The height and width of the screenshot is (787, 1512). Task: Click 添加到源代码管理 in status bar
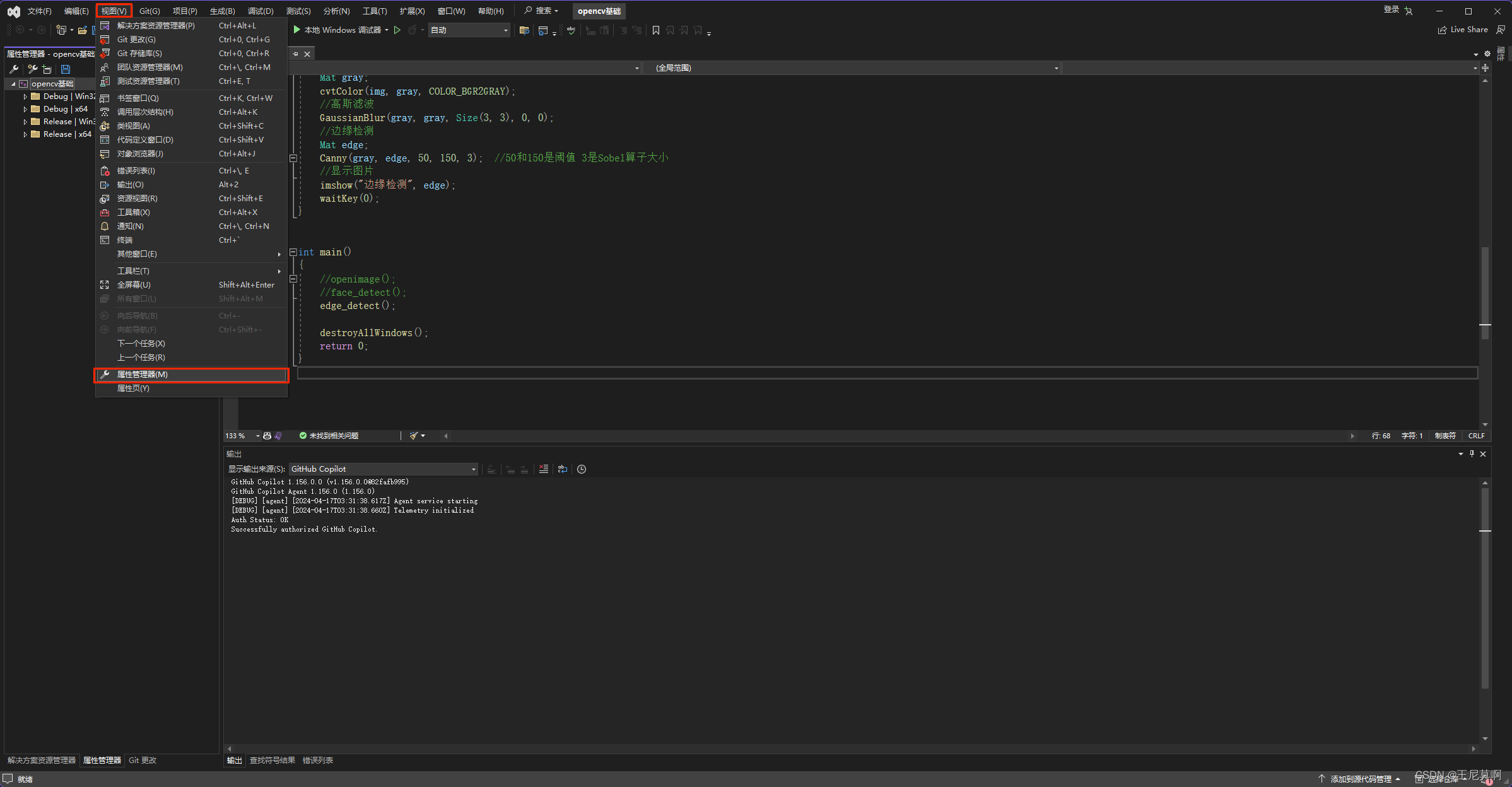pyautogui.click(x=1360, y=779)
